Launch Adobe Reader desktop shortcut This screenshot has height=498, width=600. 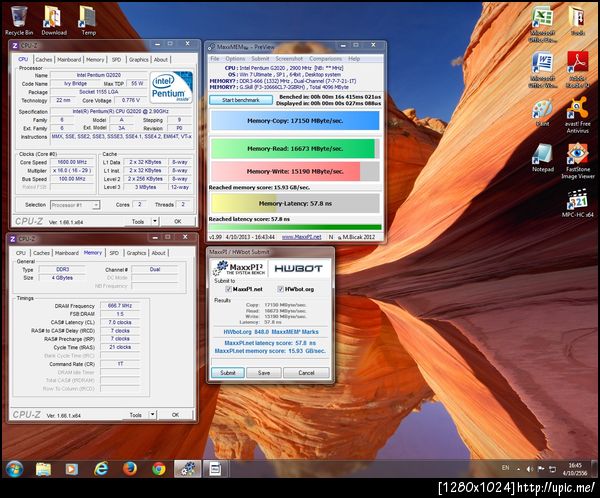click(577, 70)
